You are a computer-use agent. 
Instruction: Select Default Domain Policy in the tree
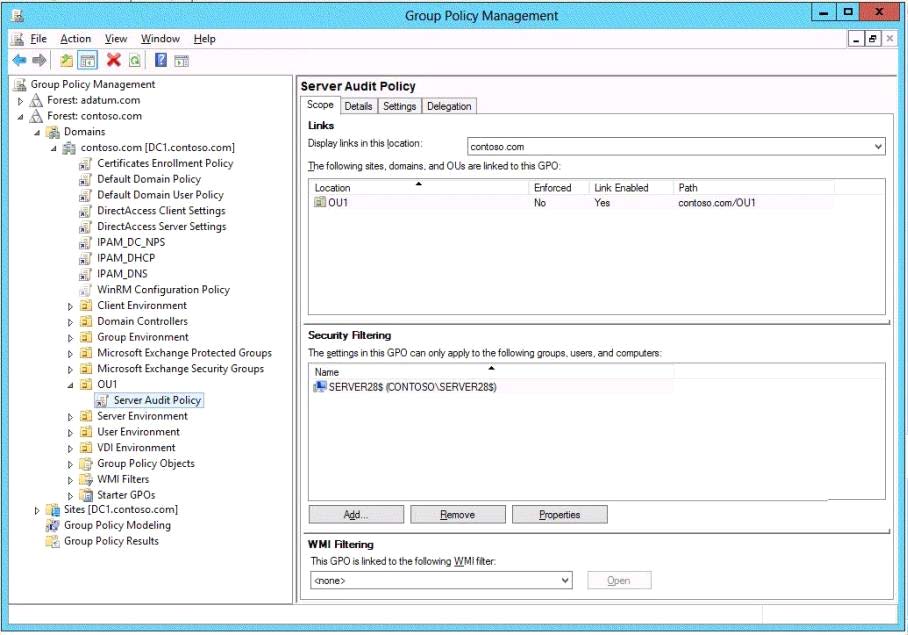tap(148, 179)
